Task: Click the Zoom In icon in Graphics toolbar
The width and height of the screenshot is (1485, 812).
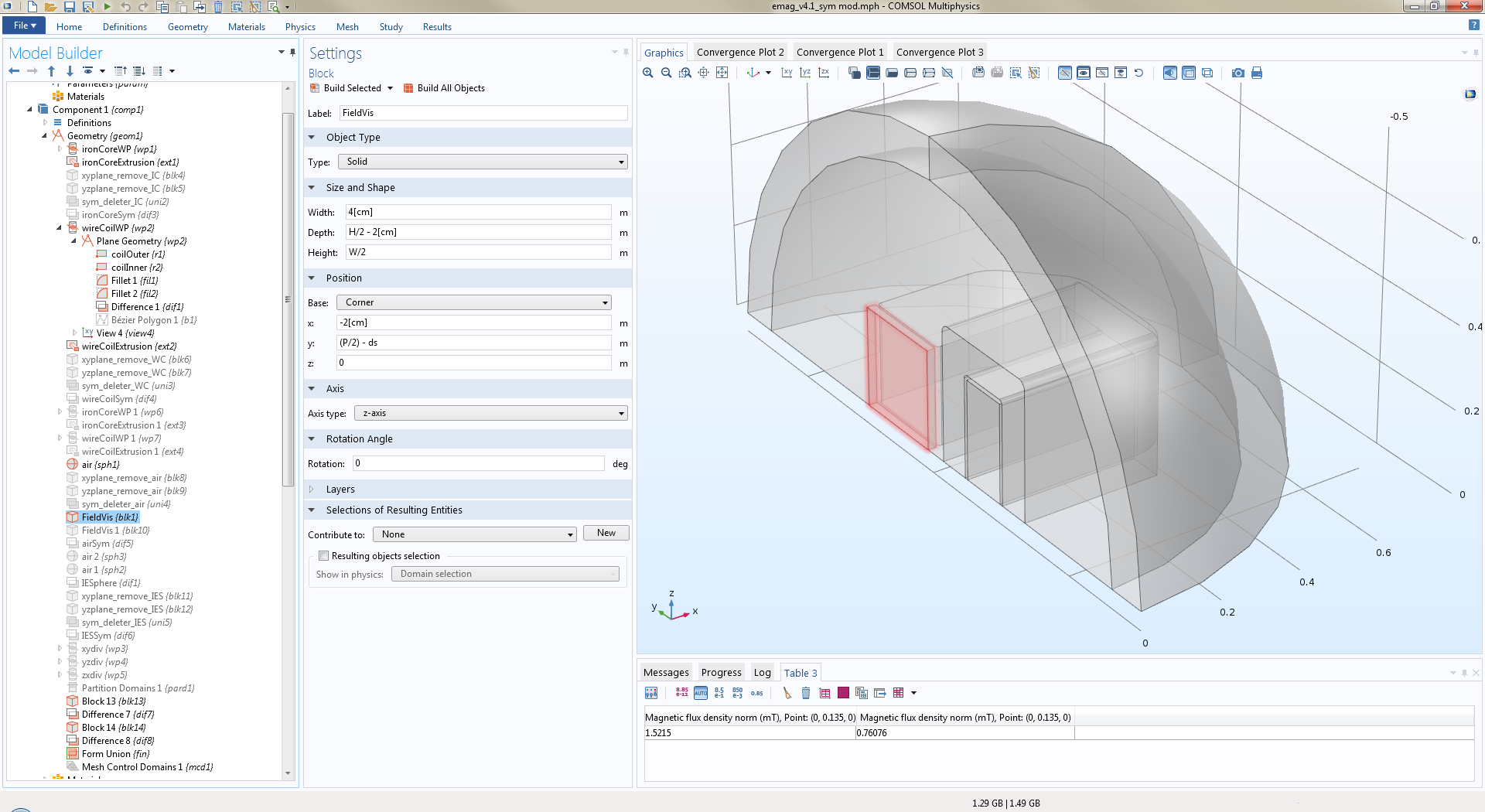Action: (648, 73)
